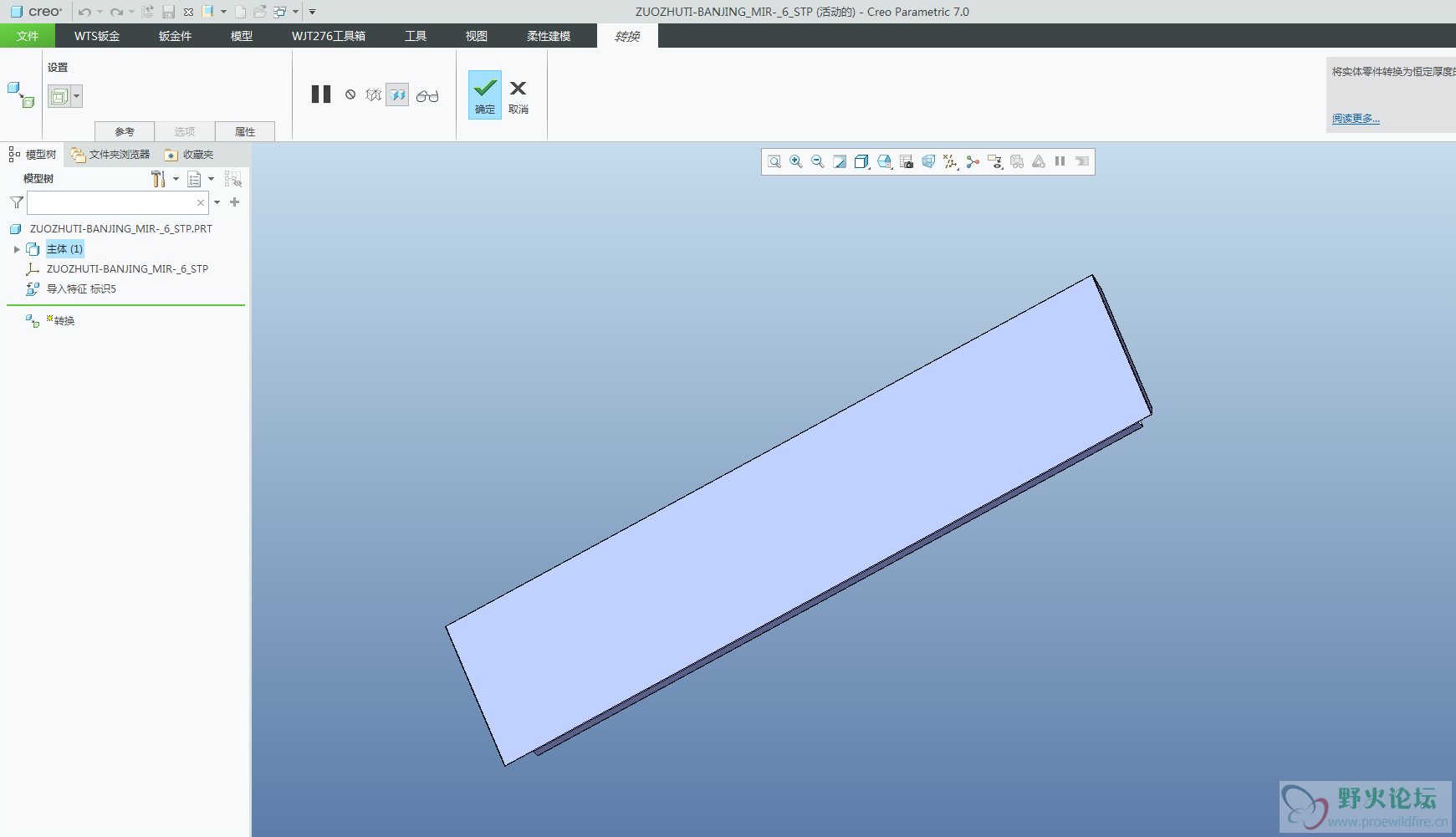Open the saved orientations icon
Viewport: 1456px width, 837px height.
click(x=884, y=161)
